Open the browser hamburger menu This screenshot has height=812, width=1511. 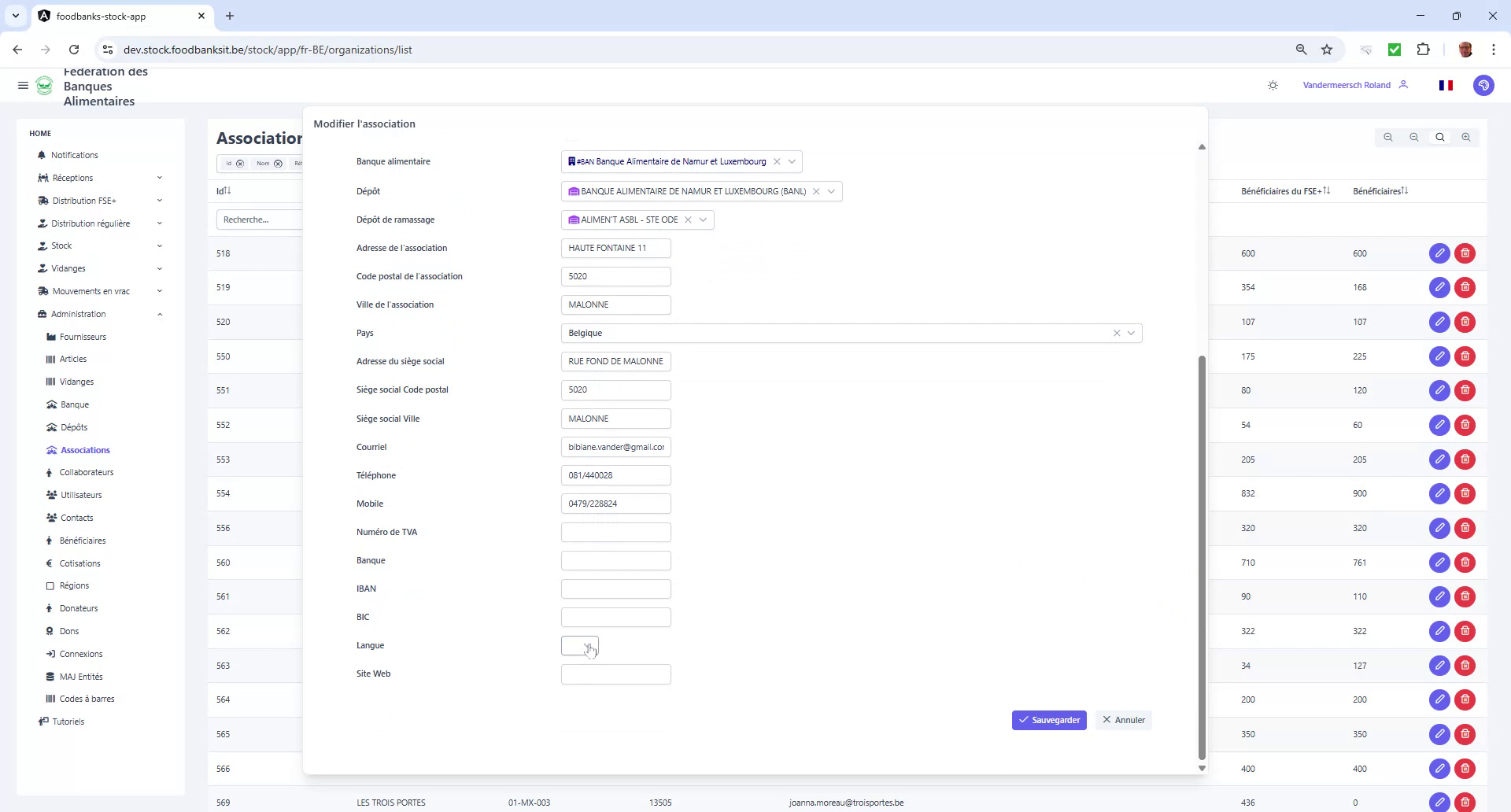pyautogui.click(x=1494, y=49)
